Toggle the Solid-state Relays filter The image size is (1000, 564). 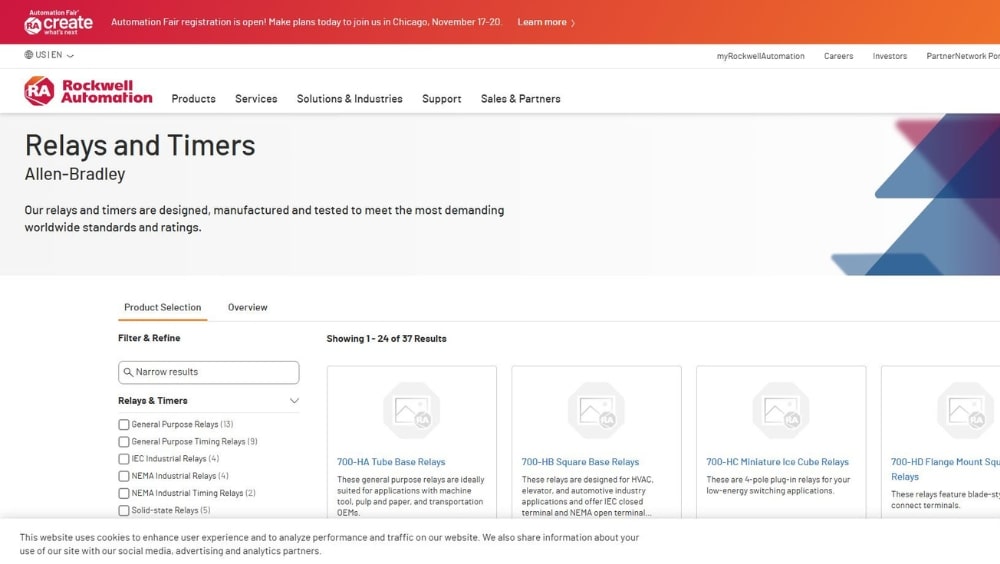tap(124, 510)
